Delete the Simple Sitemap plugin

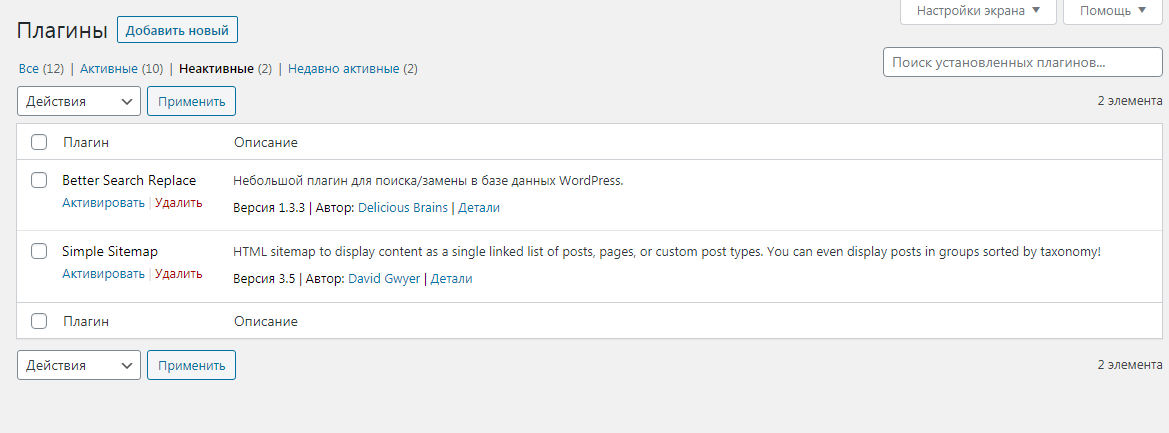(x=178, y=274)
